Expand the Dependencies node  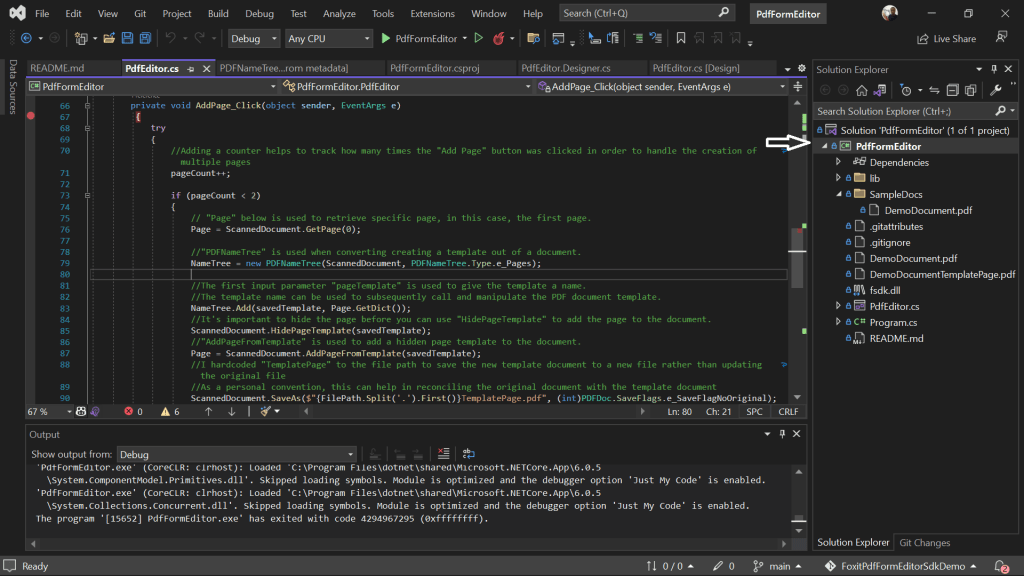point(839,162)
